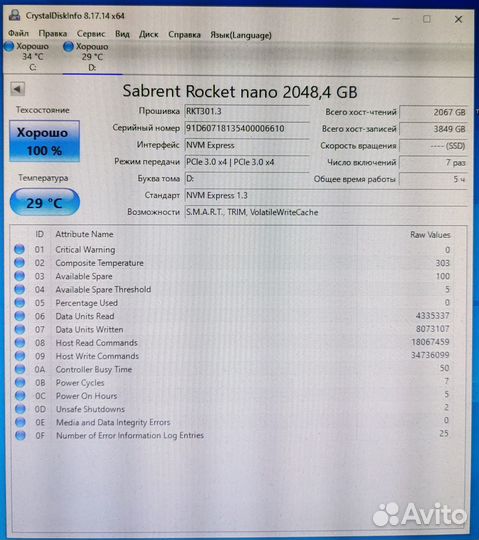Click the rotation rate value ---- (SSD)

pyautogui.click(x=433, y=146)
